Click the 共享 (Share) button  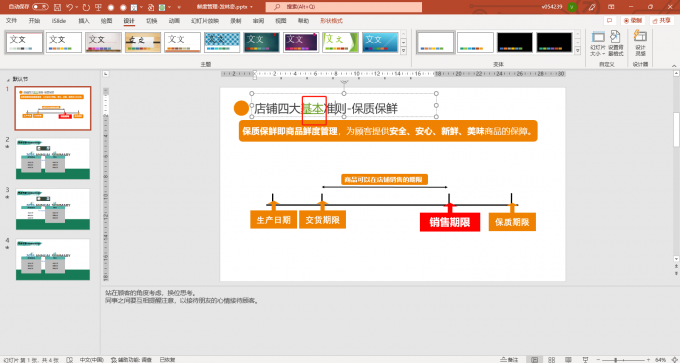click(x=661, y=20)
